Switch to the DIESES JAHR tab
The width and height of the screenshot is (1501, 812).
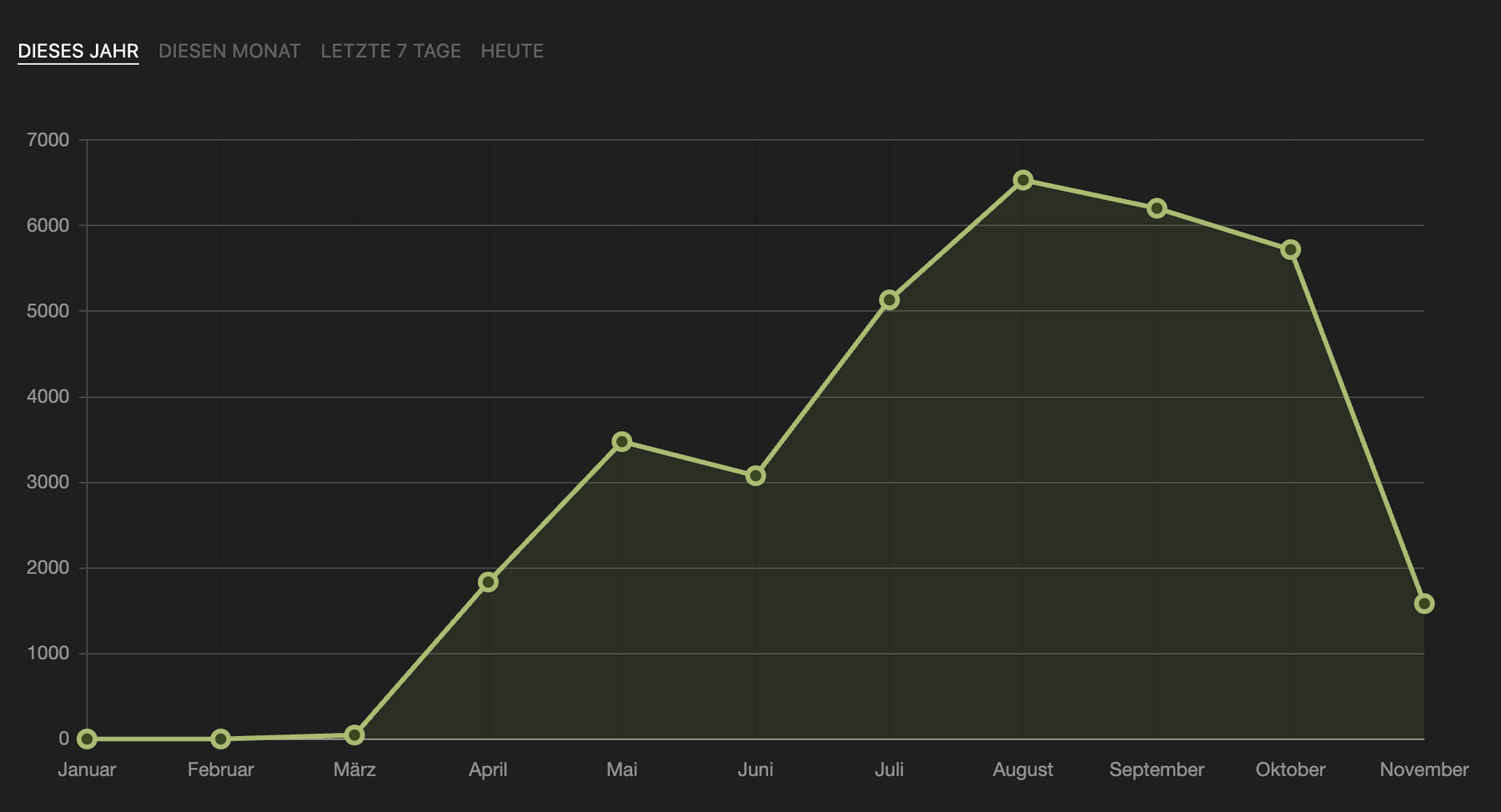pos(78,51)
